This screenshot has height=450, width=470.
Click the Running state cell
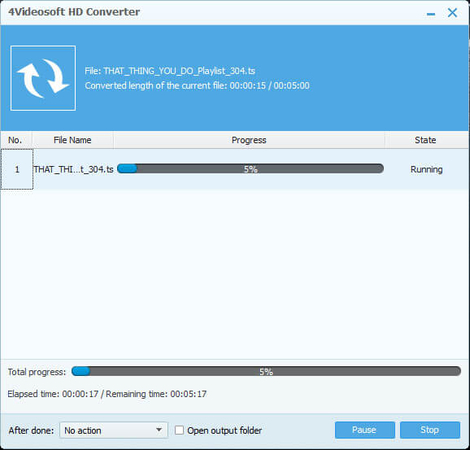426,169
